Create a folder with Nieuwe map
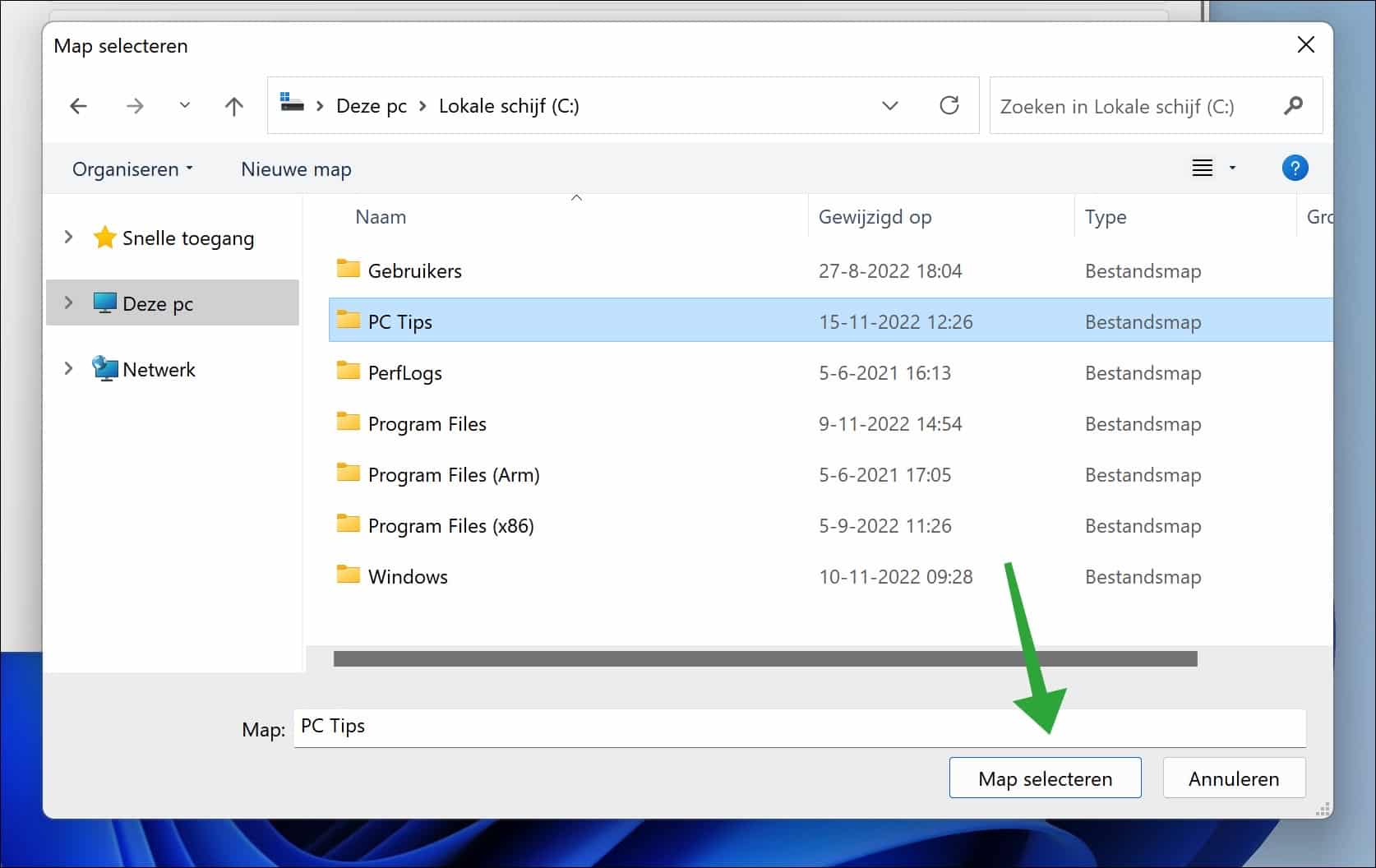This screenshot has height=868, width=1376. click(x=296, y=169)
